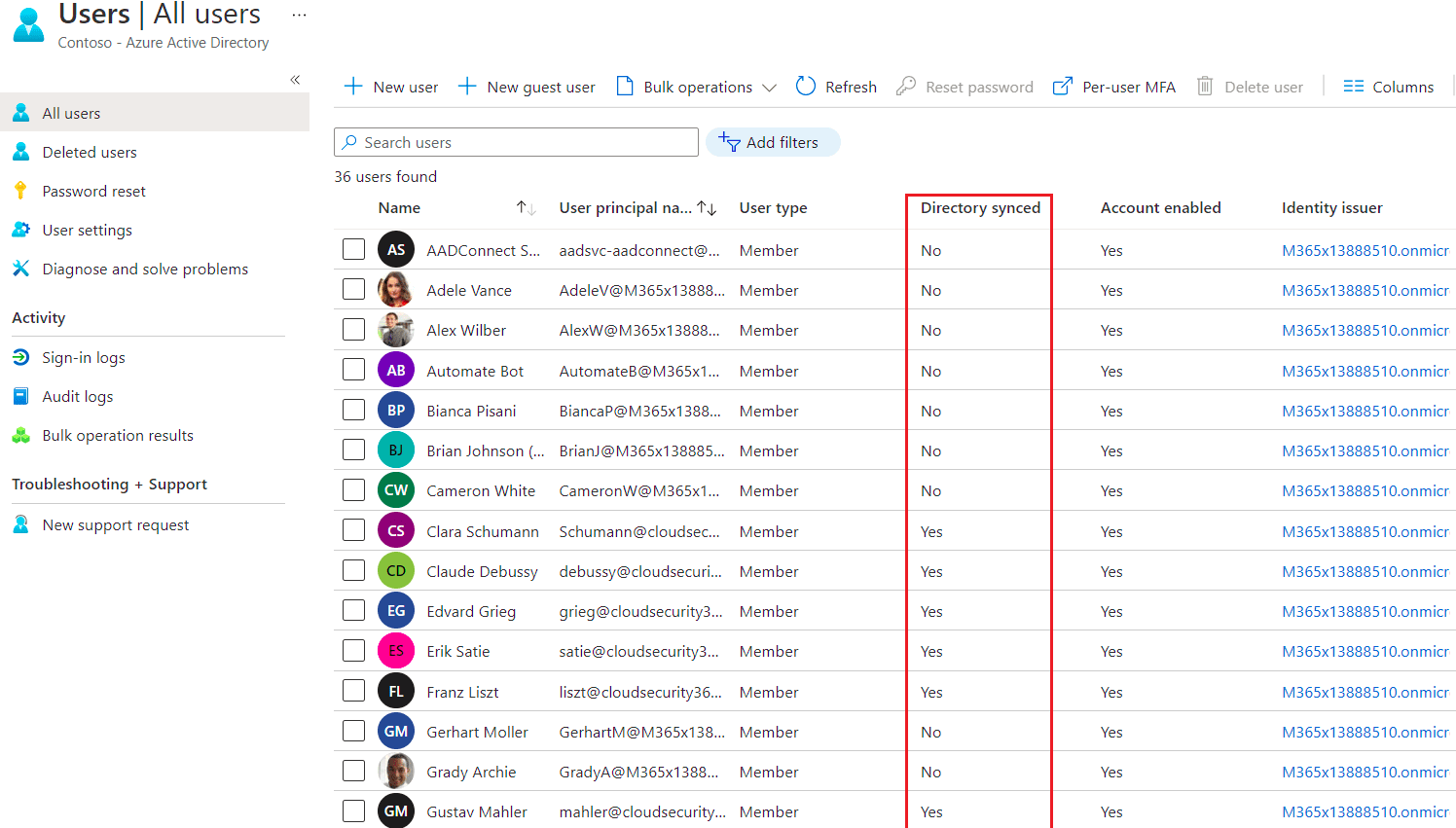
Task: Click the New guest user plus icon
Action: 467,87
